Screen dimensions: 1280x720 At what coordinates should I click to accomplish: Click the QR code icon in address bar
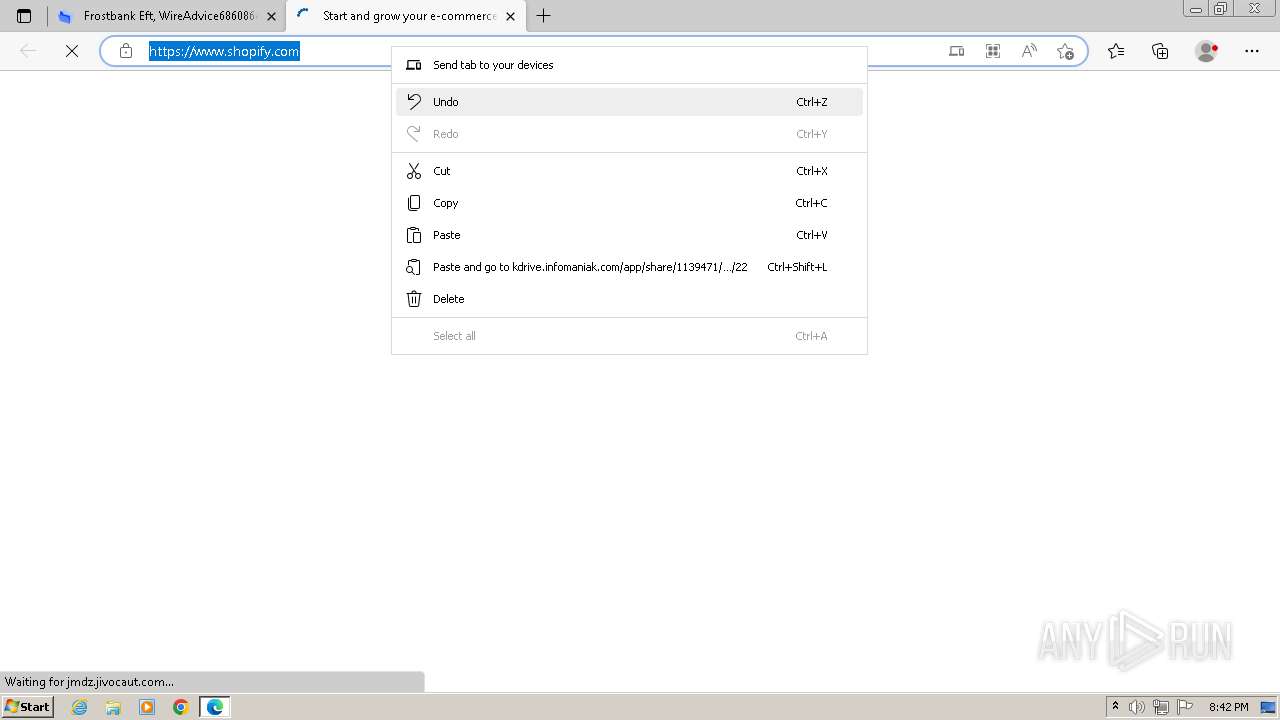(993, 51)
